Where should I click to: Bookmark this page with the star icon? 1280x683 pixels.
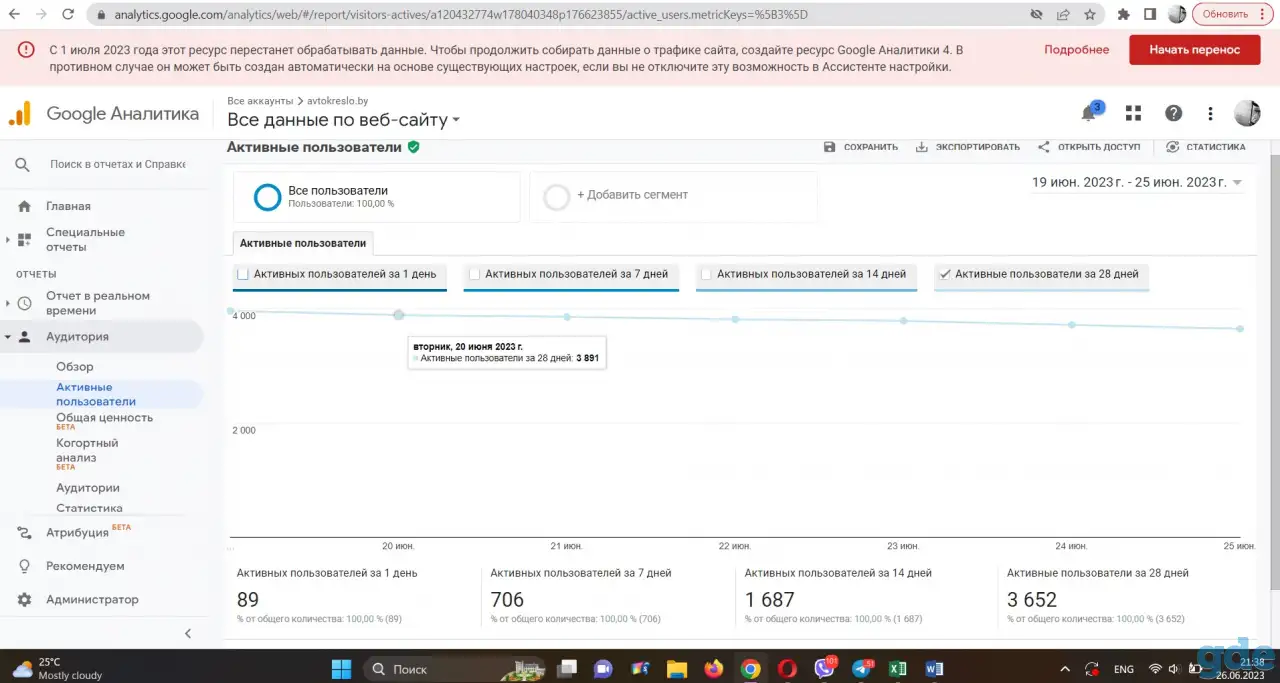(x=1090, y=15)
